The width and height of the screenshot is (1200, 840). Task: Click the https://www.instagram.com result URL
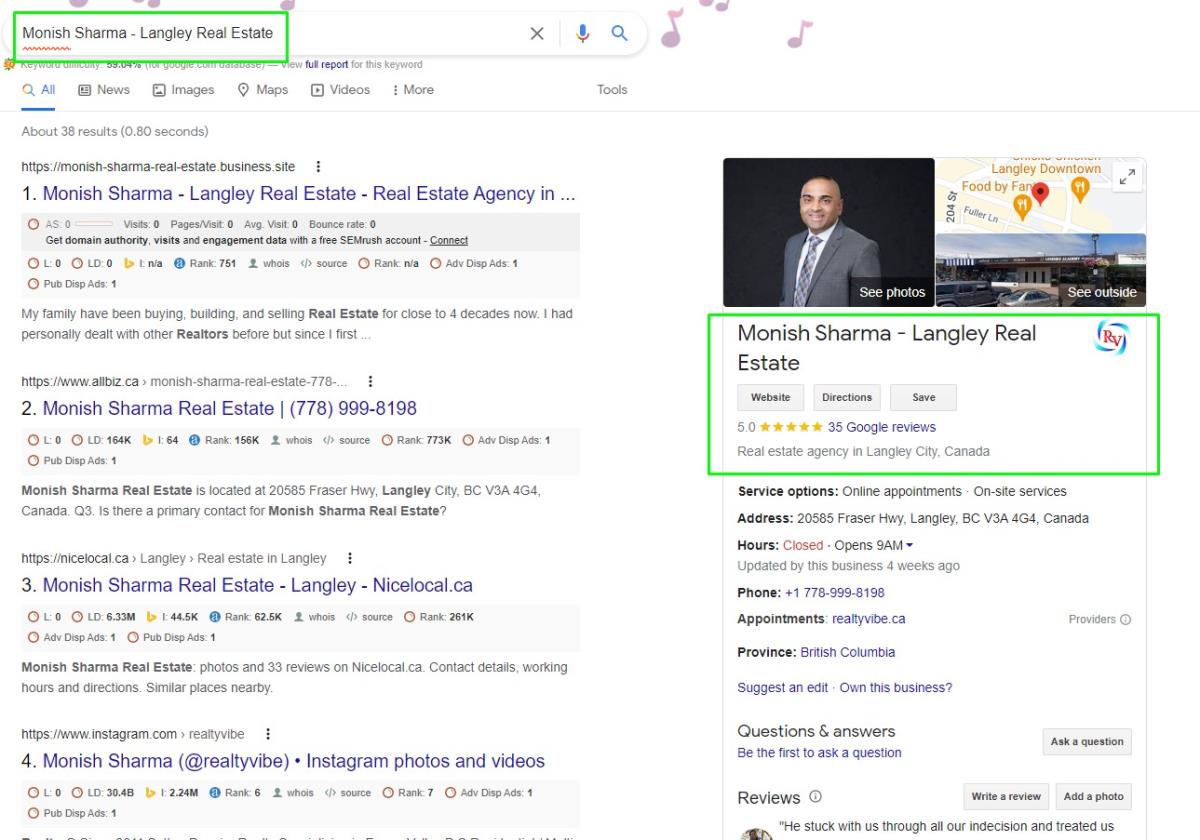coord(133,734)
